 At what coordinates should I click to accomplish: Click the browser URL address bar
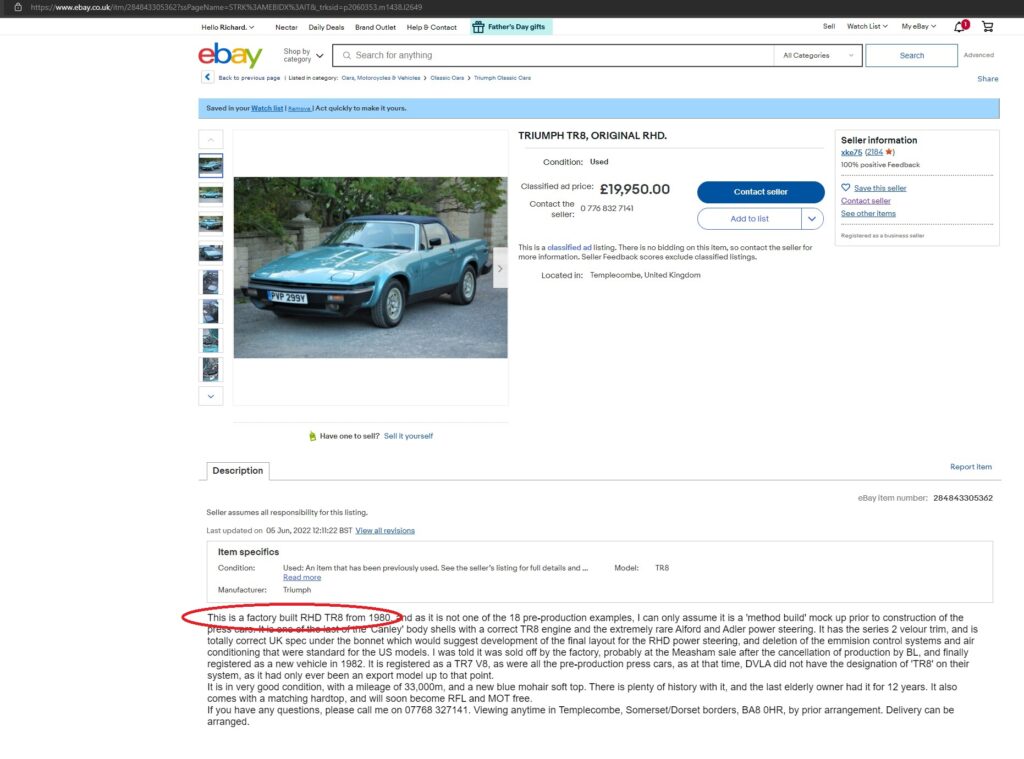pyautogui.click(x=226, y=7)
